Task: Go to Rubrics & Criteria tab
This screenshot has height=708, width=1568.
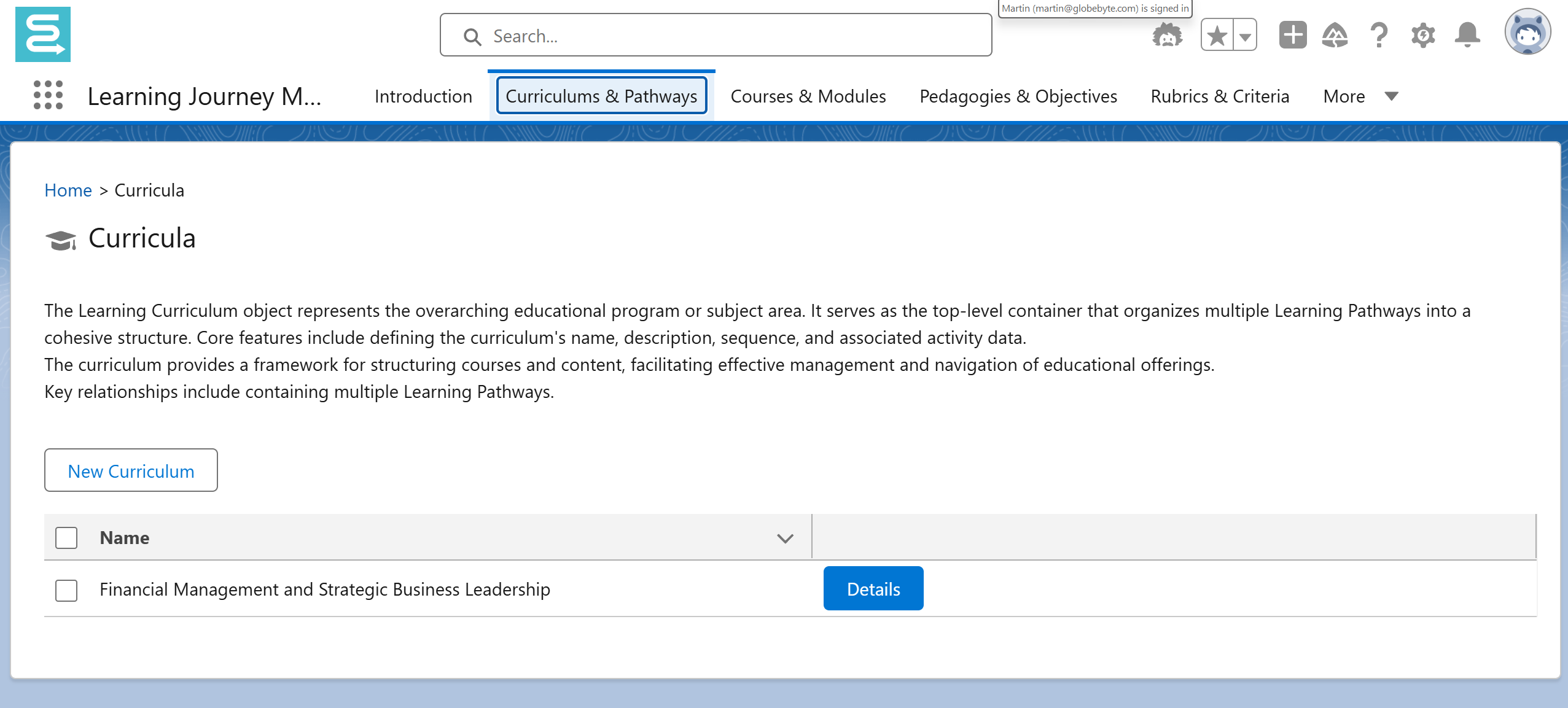Action: click(x=1220, y=96)
